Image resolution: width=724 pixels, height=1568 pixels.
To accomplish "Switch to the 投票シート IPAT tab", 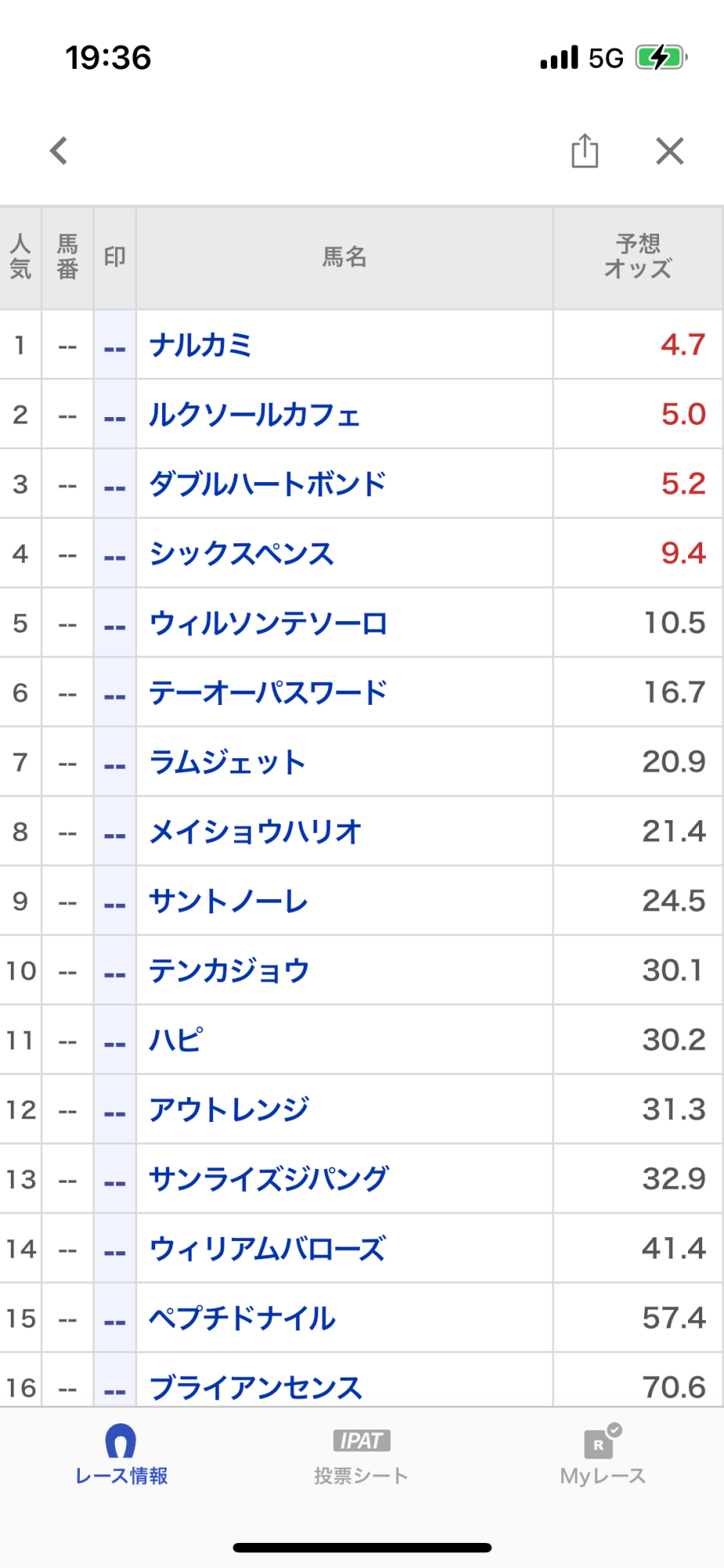I will coord(361,1457).
